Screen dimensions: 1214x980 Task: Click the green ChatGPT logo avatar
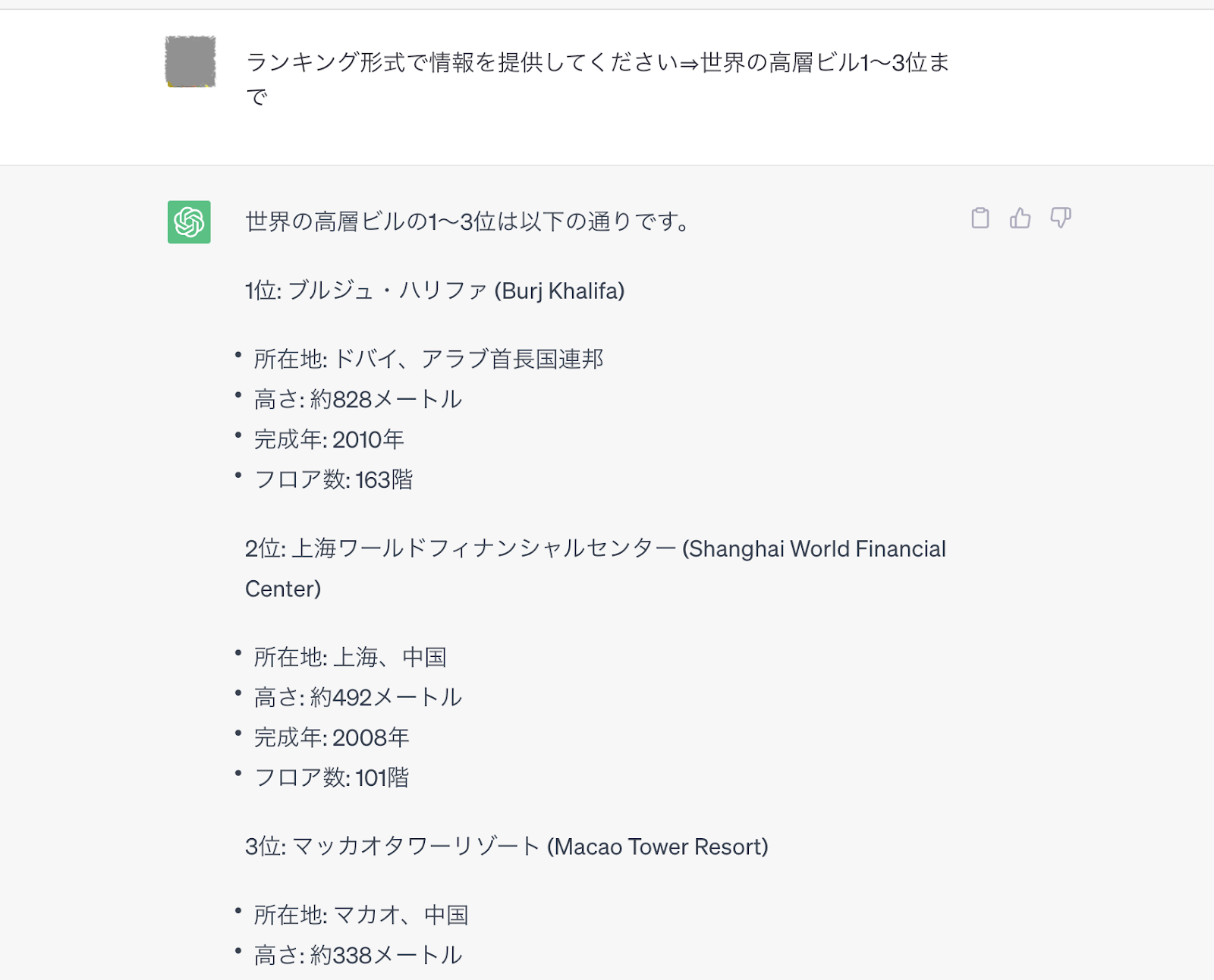click(x=189, y=222)
